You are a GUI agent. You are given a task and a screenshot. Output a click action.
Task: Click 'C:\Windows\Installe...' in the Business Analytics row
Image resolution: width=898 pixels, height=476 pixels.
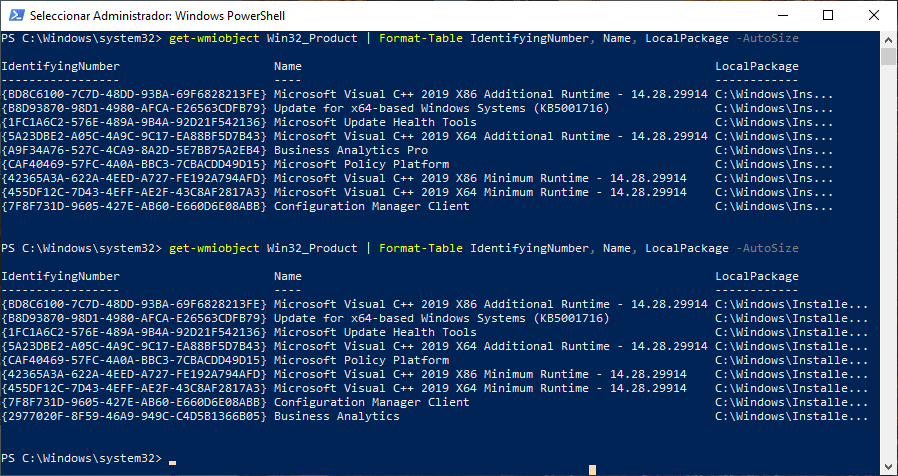pyautogui.click(x=792, y=416)
